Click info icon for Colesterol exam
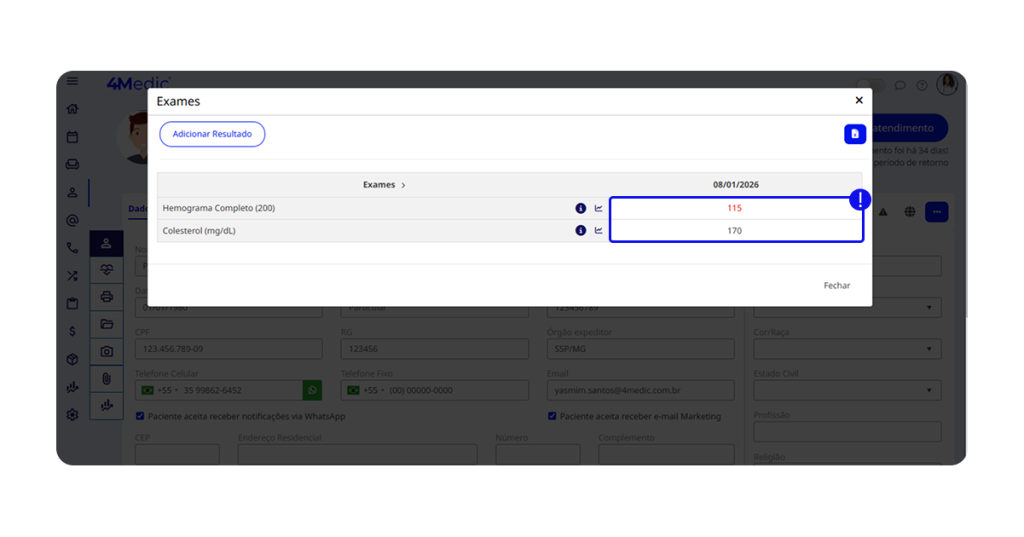Viewport: 1024px width, 537px height. [580, 231]
